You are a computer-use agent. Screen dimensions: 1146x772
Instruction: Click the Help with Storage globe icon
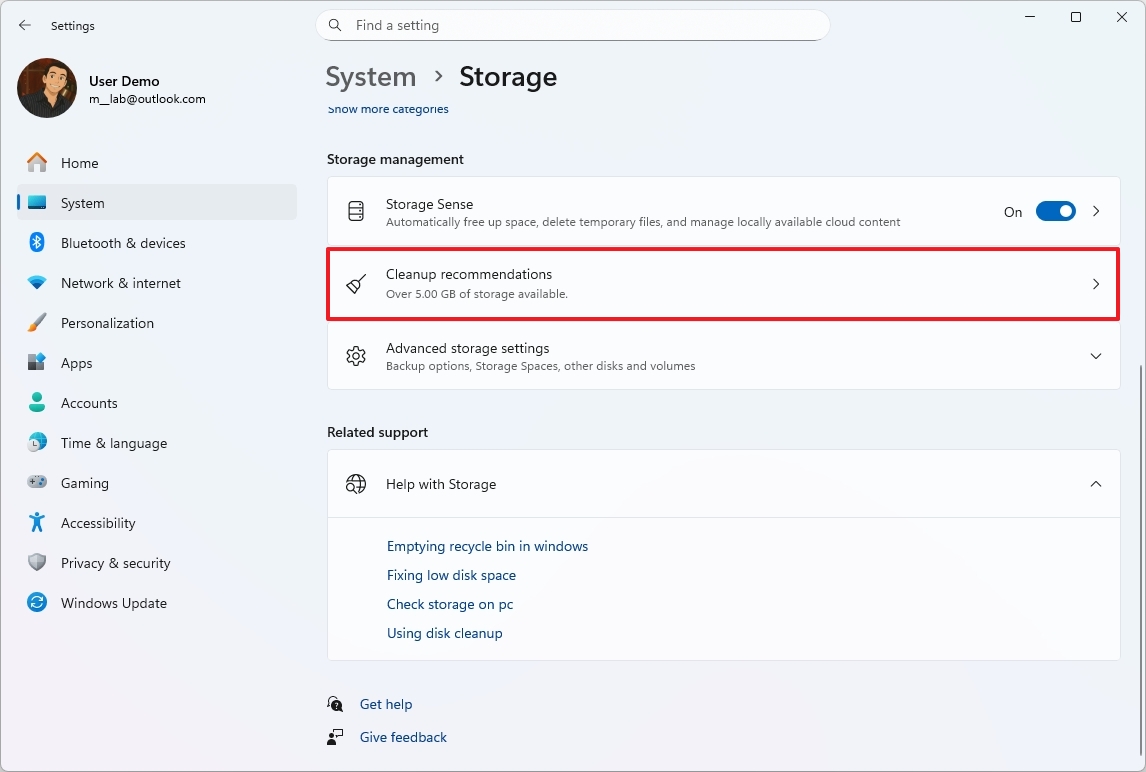tap(355, 483)
